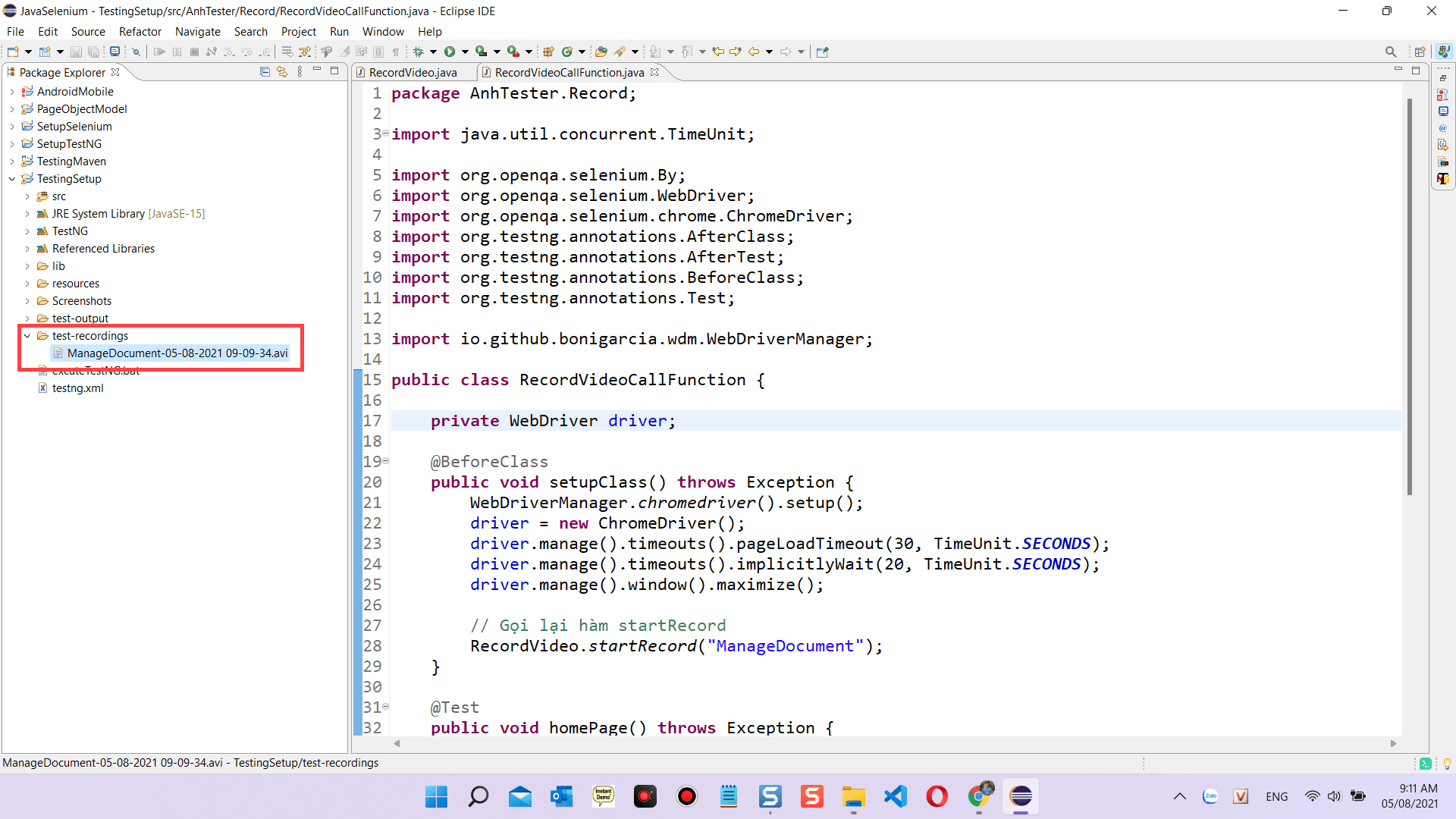Expand the src folder node
The width and height of the screenshot is (1456, 819).
[x=27, y=196]
